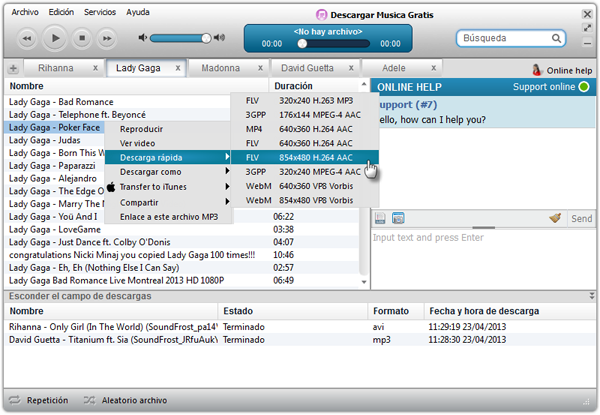Switch to the David Guetta tab
Screen dimensions: 600x415
tap(307, 68)
